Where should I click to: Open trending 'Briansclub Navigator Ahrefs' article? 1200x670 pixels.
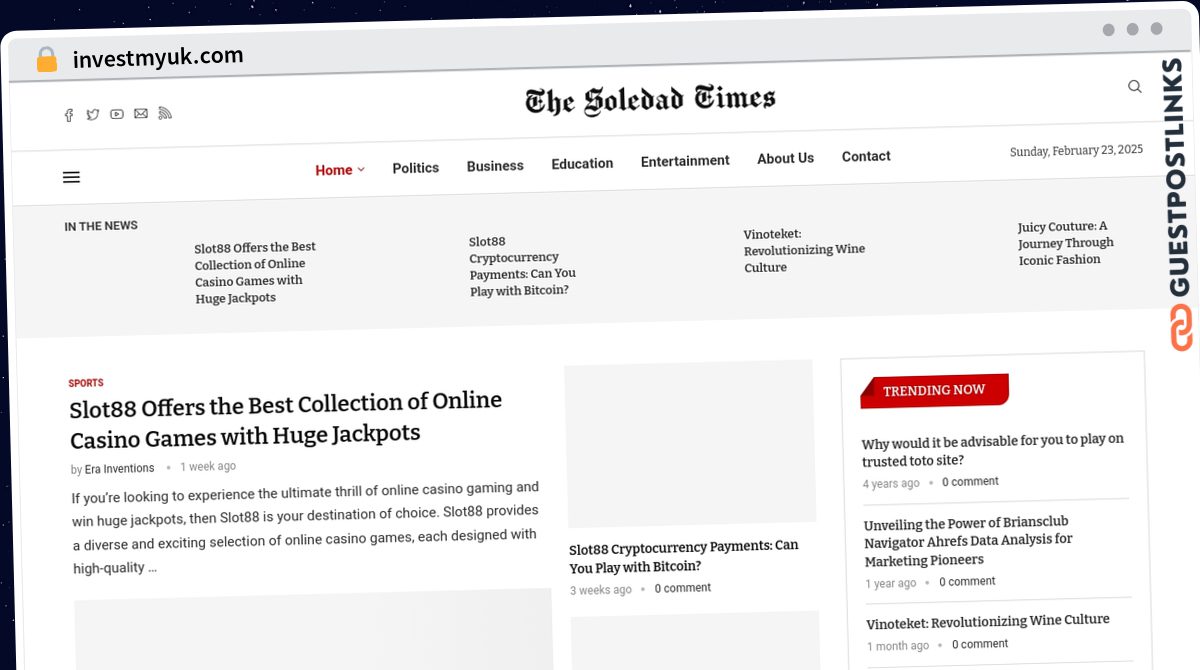(x=968, y=541)
